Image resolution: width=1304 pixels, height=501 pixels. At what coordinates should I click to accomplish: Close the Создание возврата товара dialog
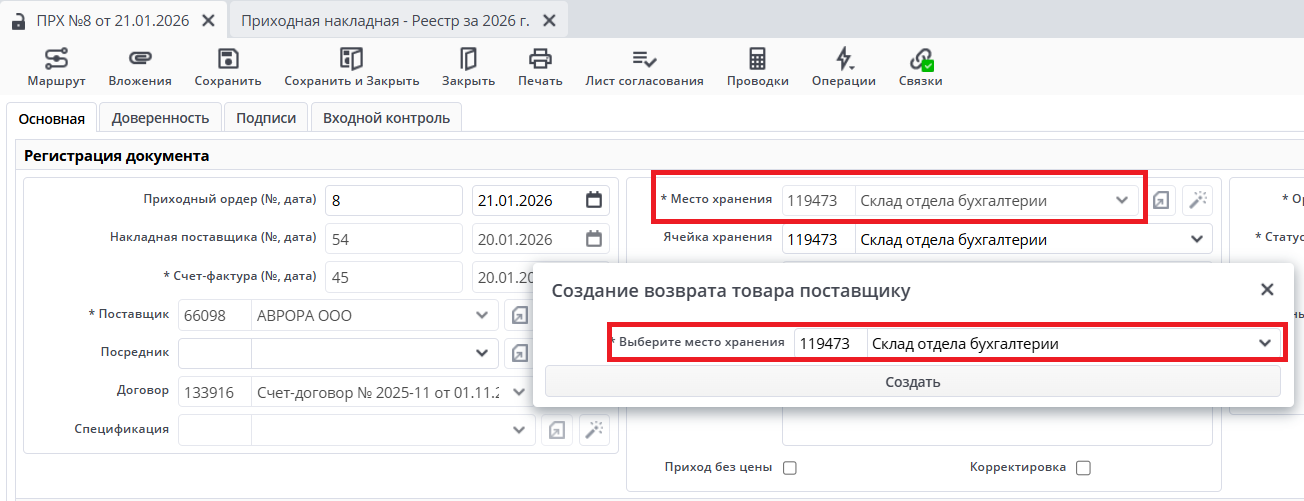[1267, 290]
